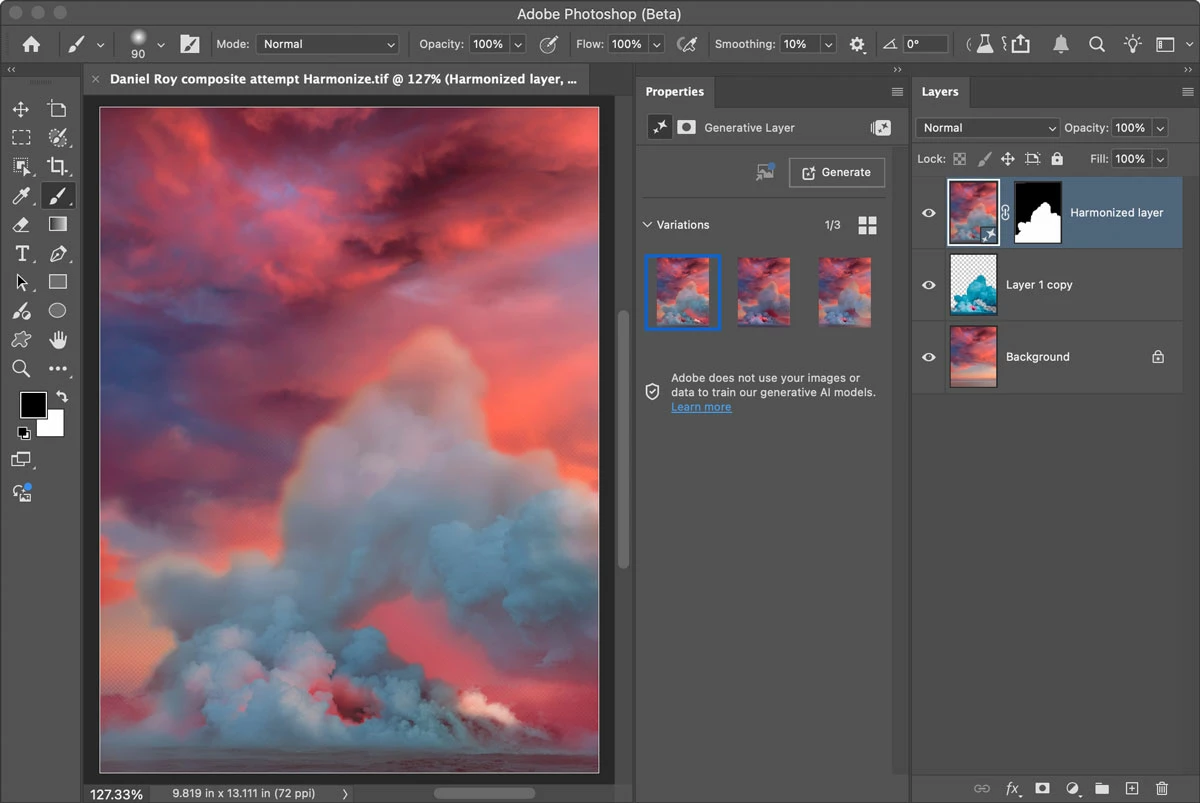This screenshot has width=1200, height=803.
Task: Add a layer mask from Layers footer
Action: tap(1042, 789)
